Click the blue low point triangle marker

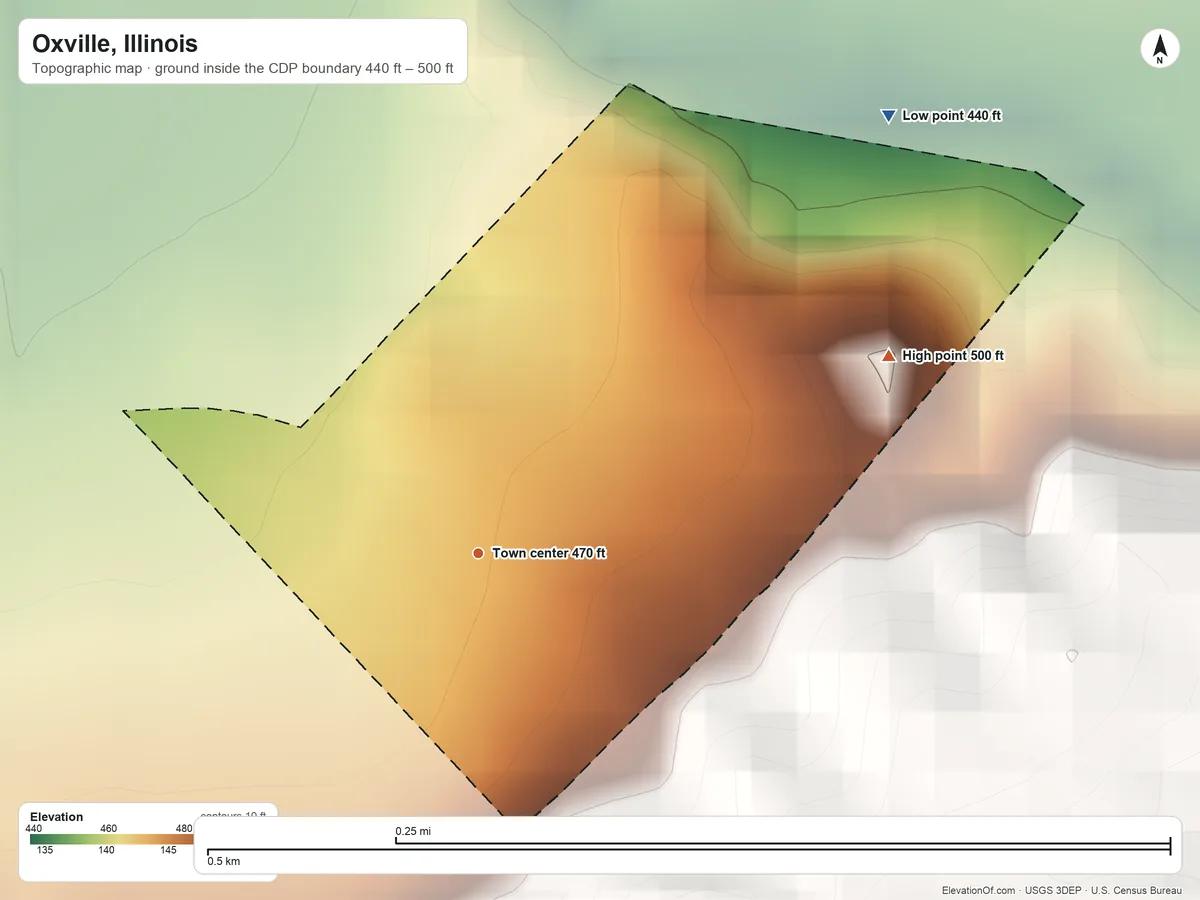[x=888, y=116]
